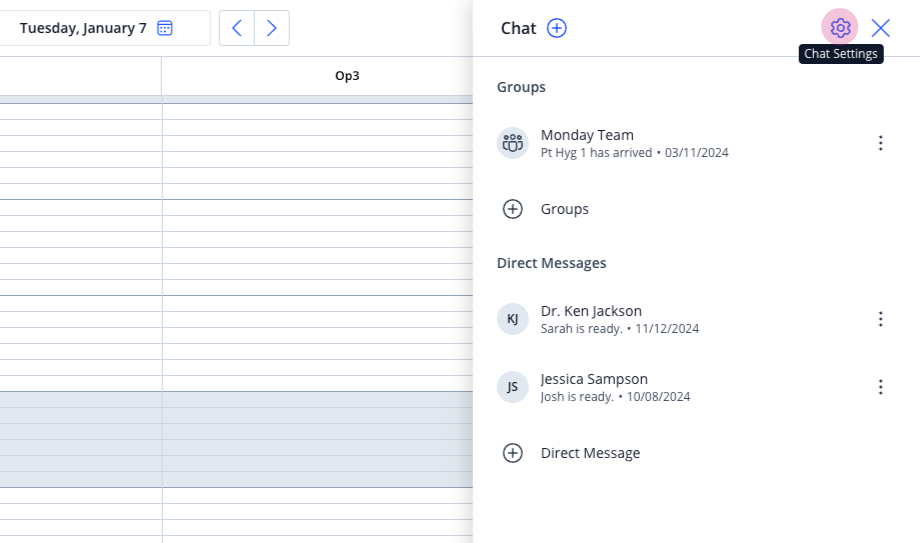
Task: Click 'Sarah is ready.' message preview
Action: tap(581, 329)
